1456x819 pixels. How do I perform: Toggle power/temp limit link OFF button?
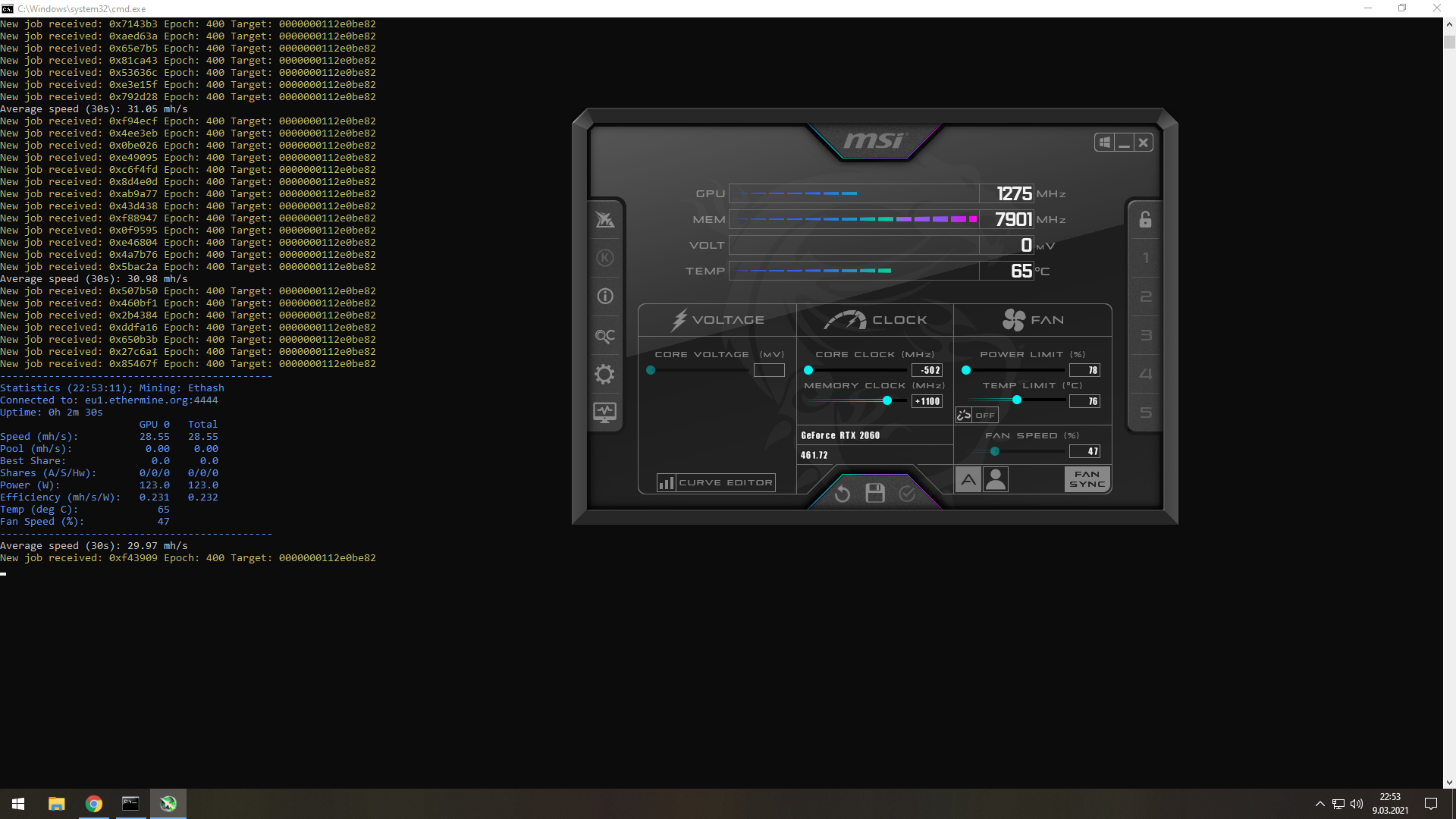click(977, 415)
